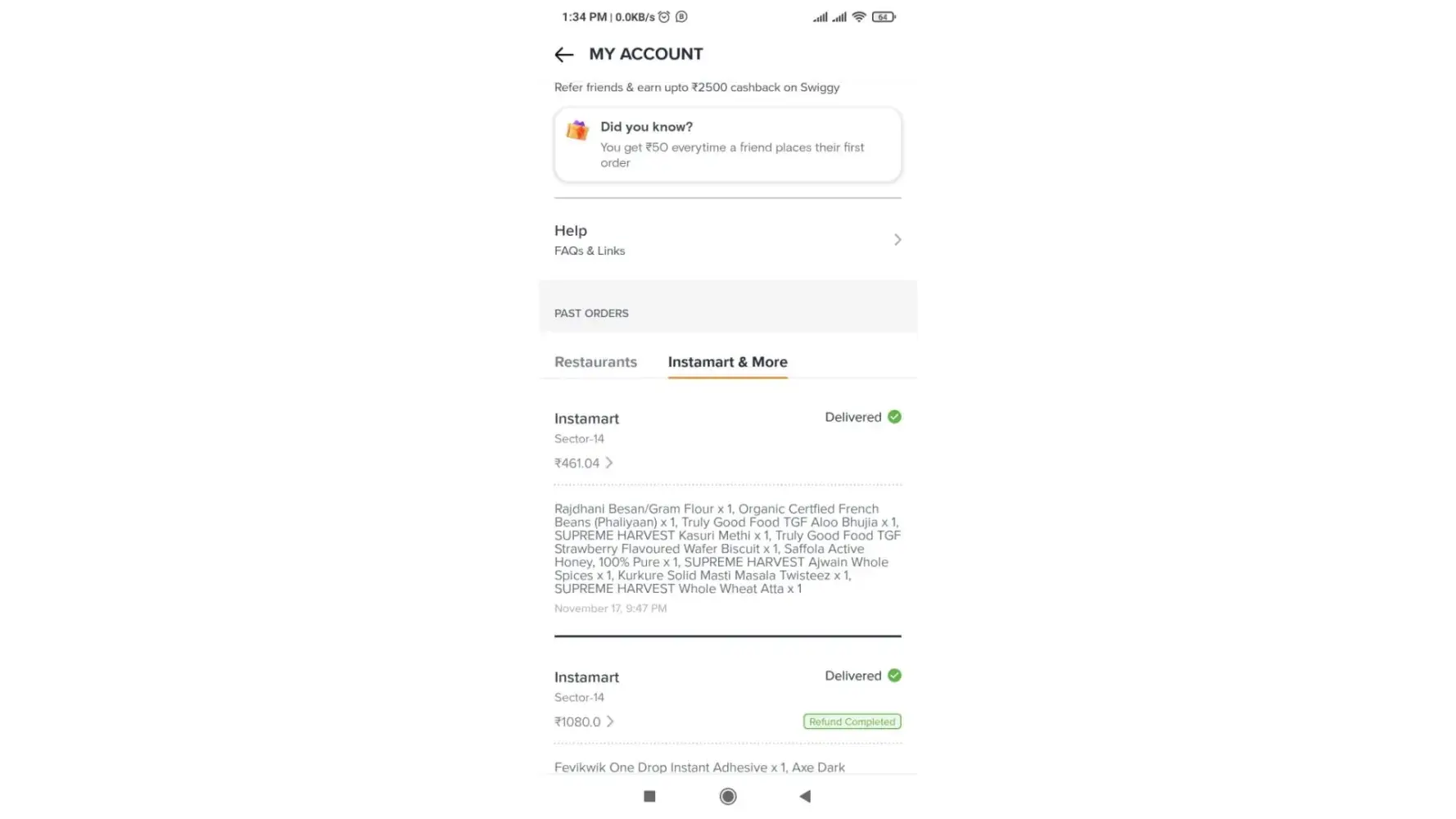Tap the Wi-Fi status icon
This screenshot has width=1456, height=819.
coord(858,17)
